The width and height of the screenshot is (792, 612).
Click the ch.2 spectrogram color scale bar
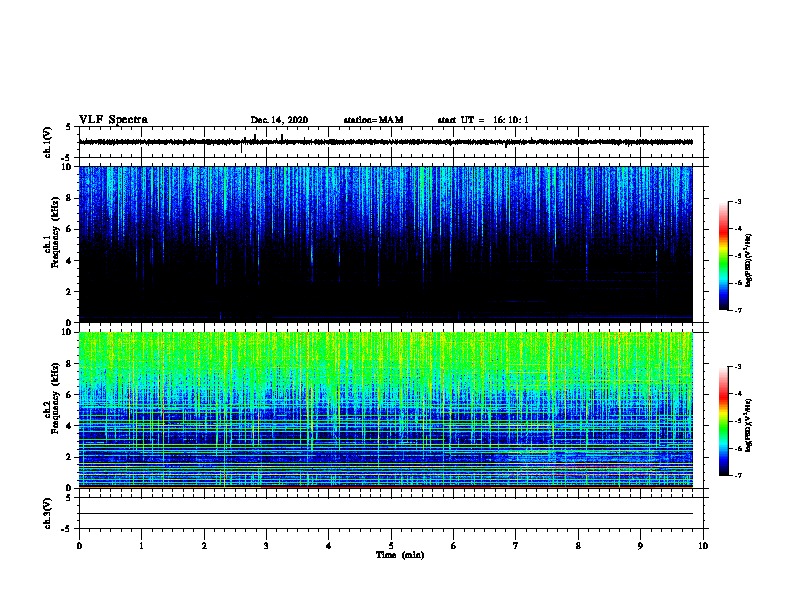coord(724,421)
